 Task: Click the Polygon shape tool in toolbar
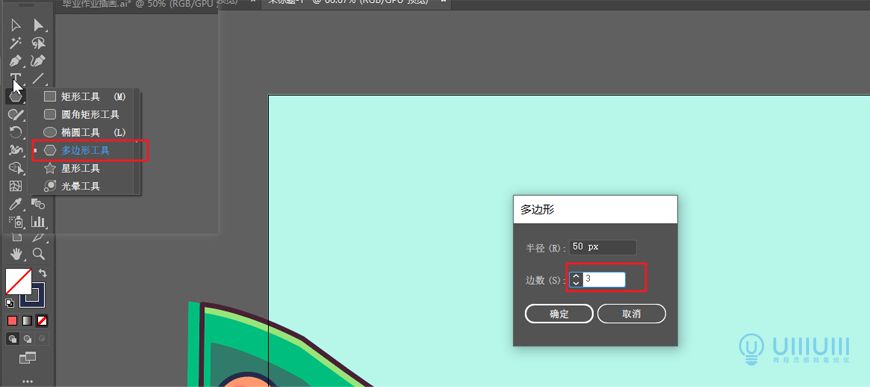click(x=16, y=97)
